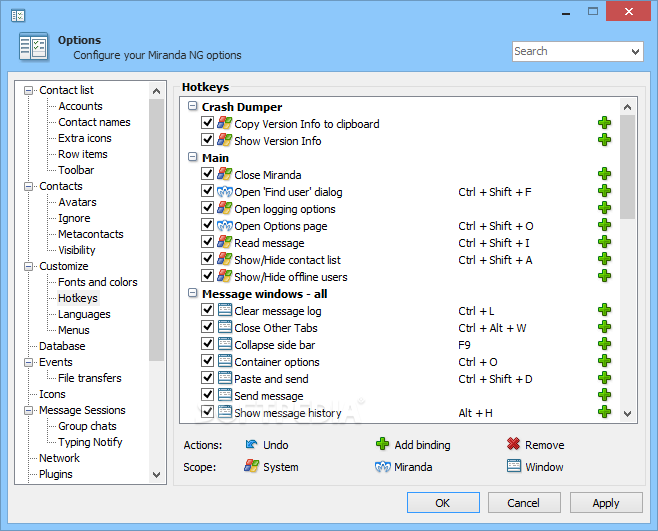Toggle the Clear message log checkbox
The image size is (658, 531).
pos(207,309)
